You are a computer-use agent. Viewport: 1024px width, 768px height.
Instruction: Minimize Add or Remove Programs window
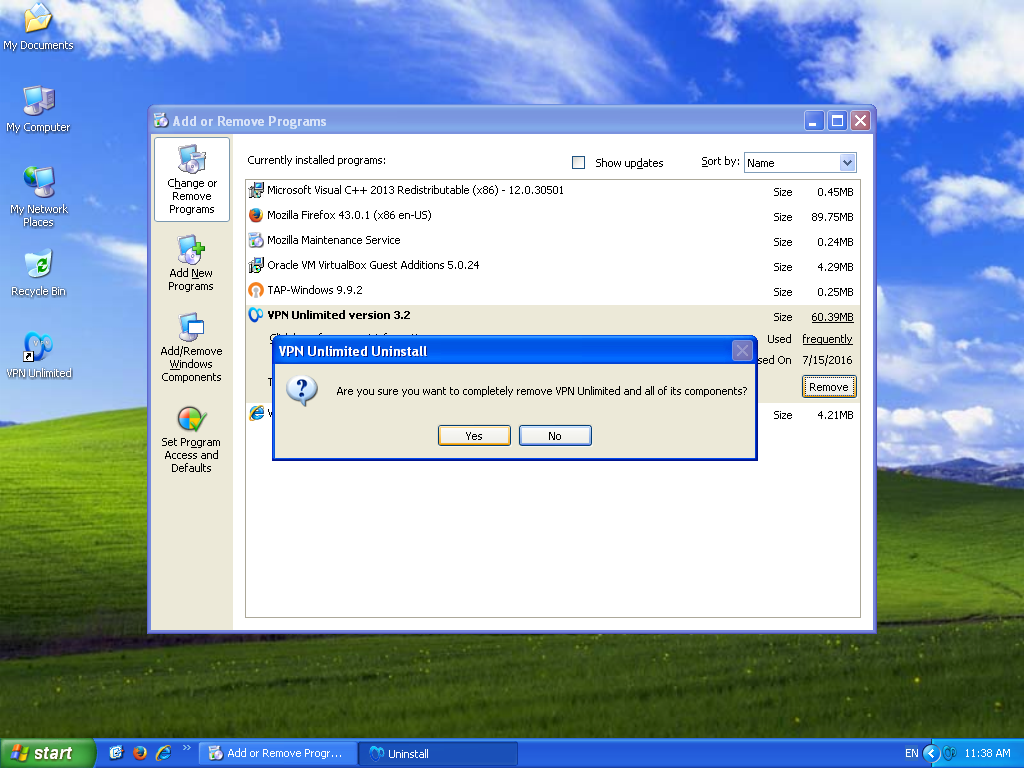tap(814, 121)
